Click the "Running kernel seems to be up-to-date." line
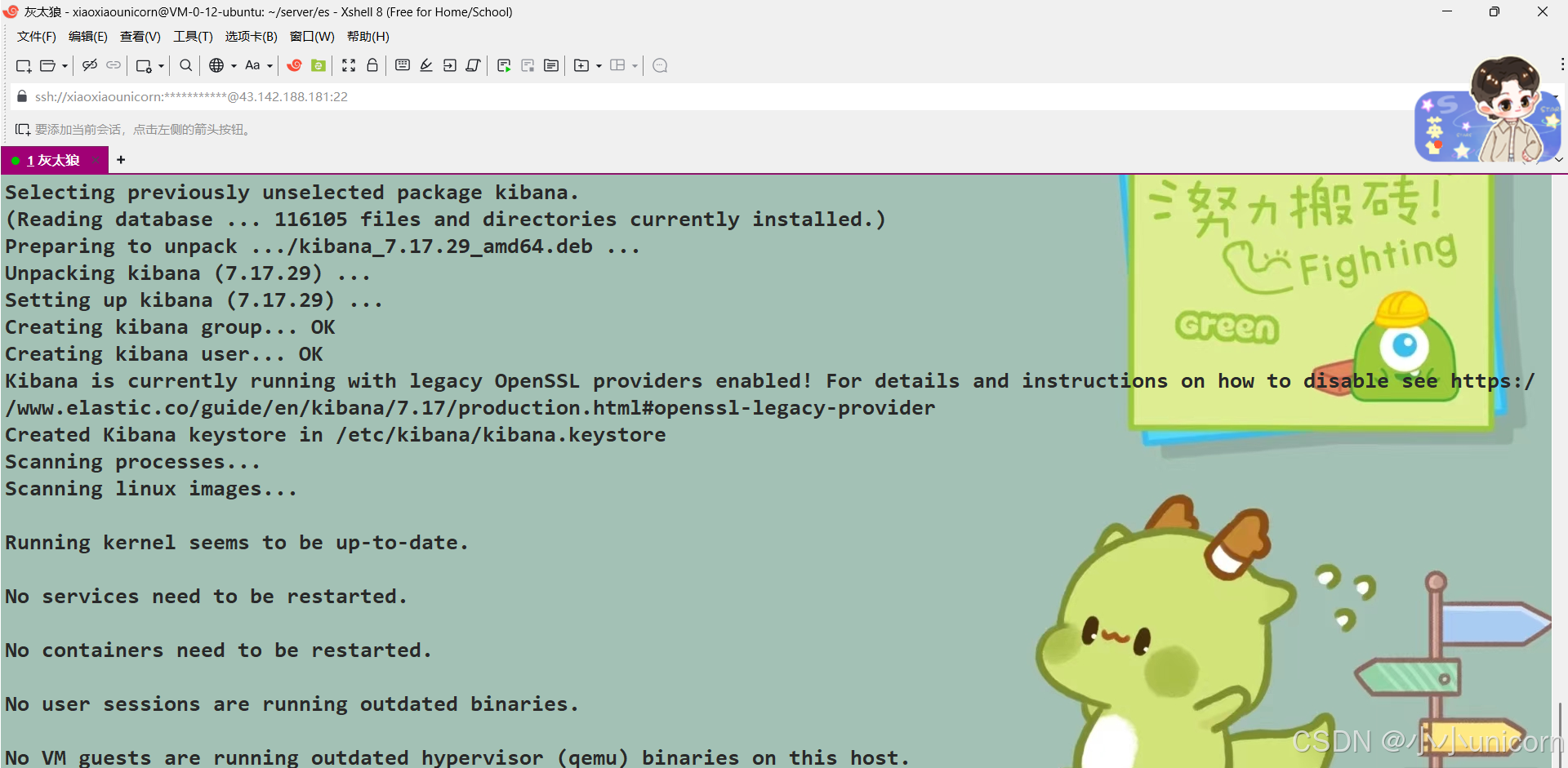Screen dimensions: 1568x768 [x=237, y=543]
